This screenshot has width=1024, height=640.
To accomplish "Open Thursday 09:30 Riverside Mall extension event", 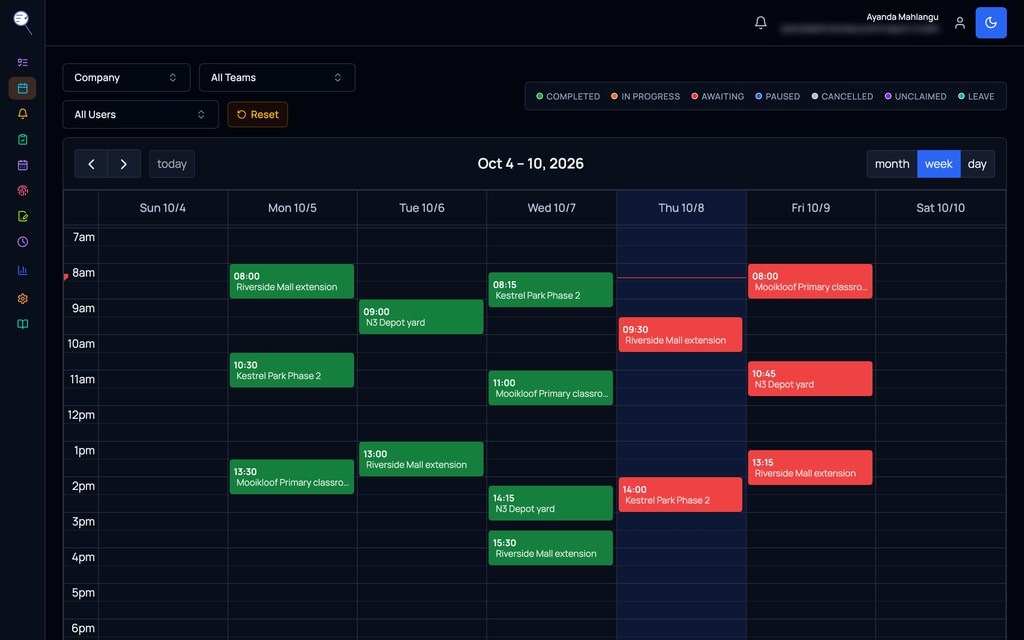I will coord(680,334).
